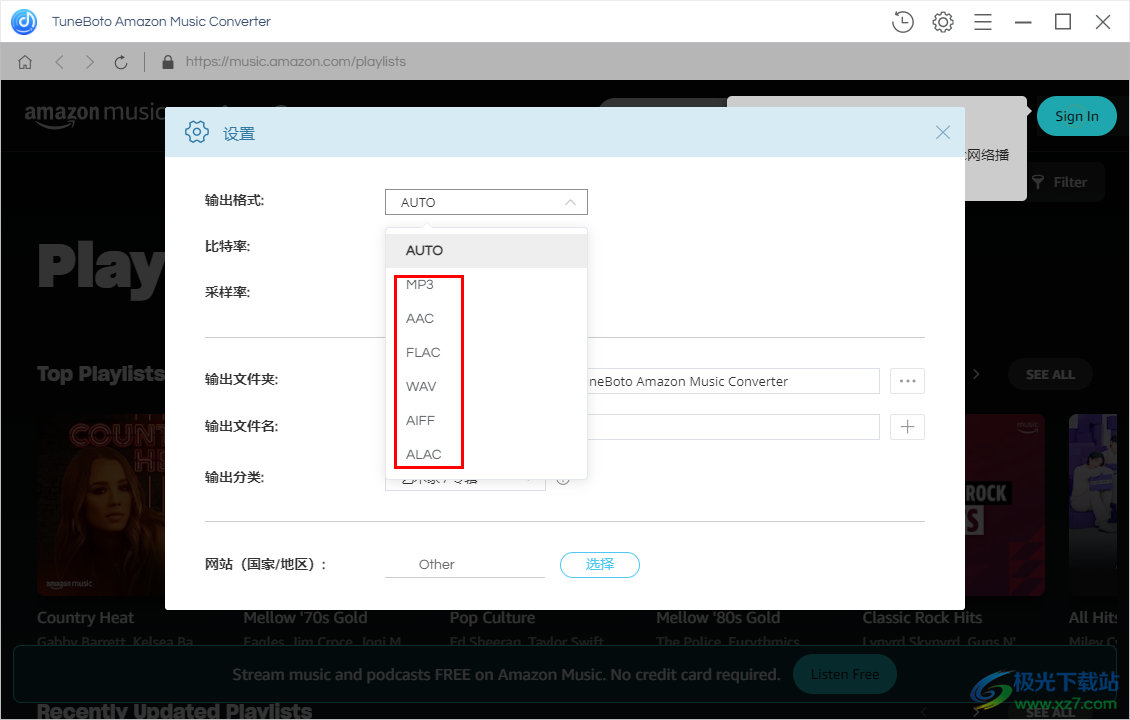Open the Filter button on Amazon page
The width and height of the screenshot is (1130, 720).
[x=1059, y=182]
